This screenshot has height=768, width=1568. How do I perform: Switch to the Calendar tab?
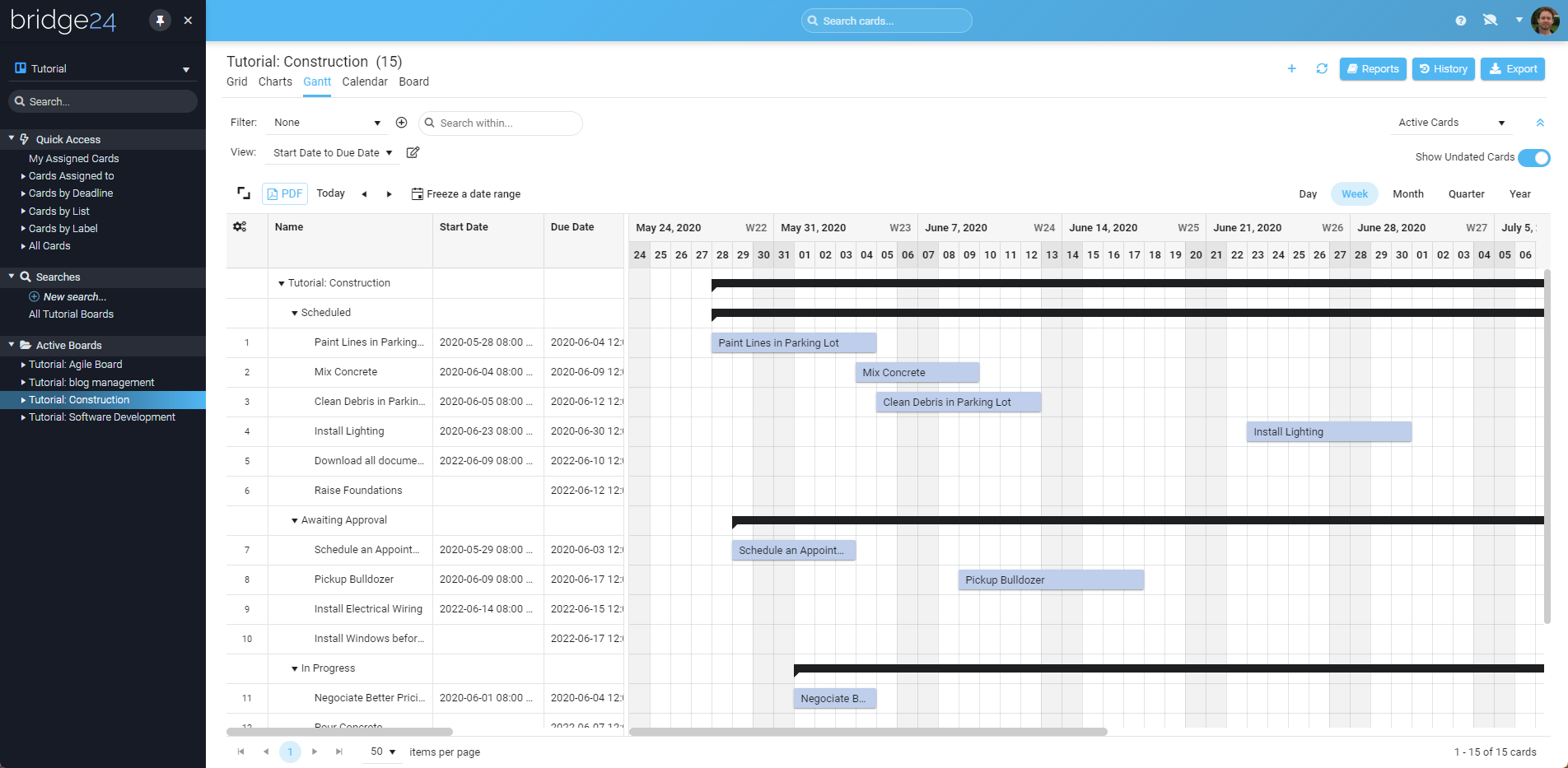(x=365, y=81)
